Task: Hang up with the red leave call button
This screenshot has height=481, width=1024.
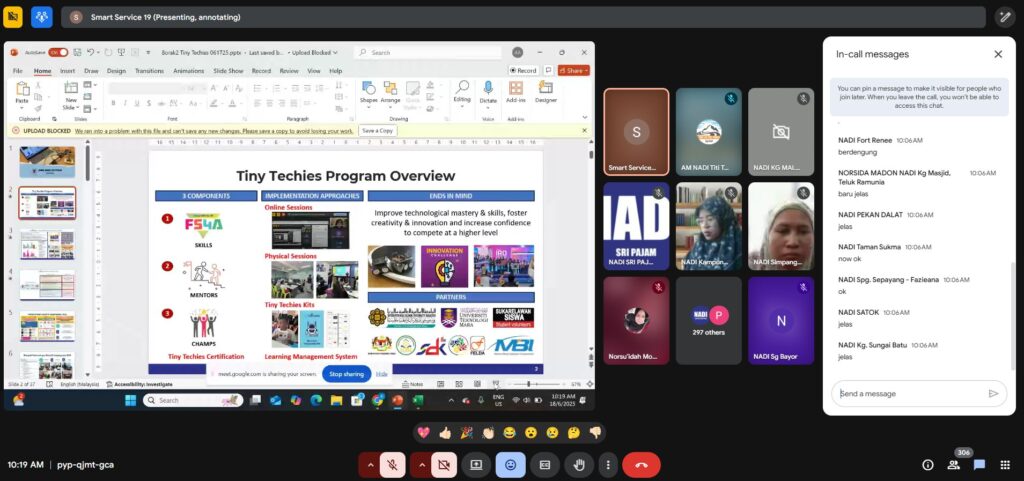Action: click(640, 464)
